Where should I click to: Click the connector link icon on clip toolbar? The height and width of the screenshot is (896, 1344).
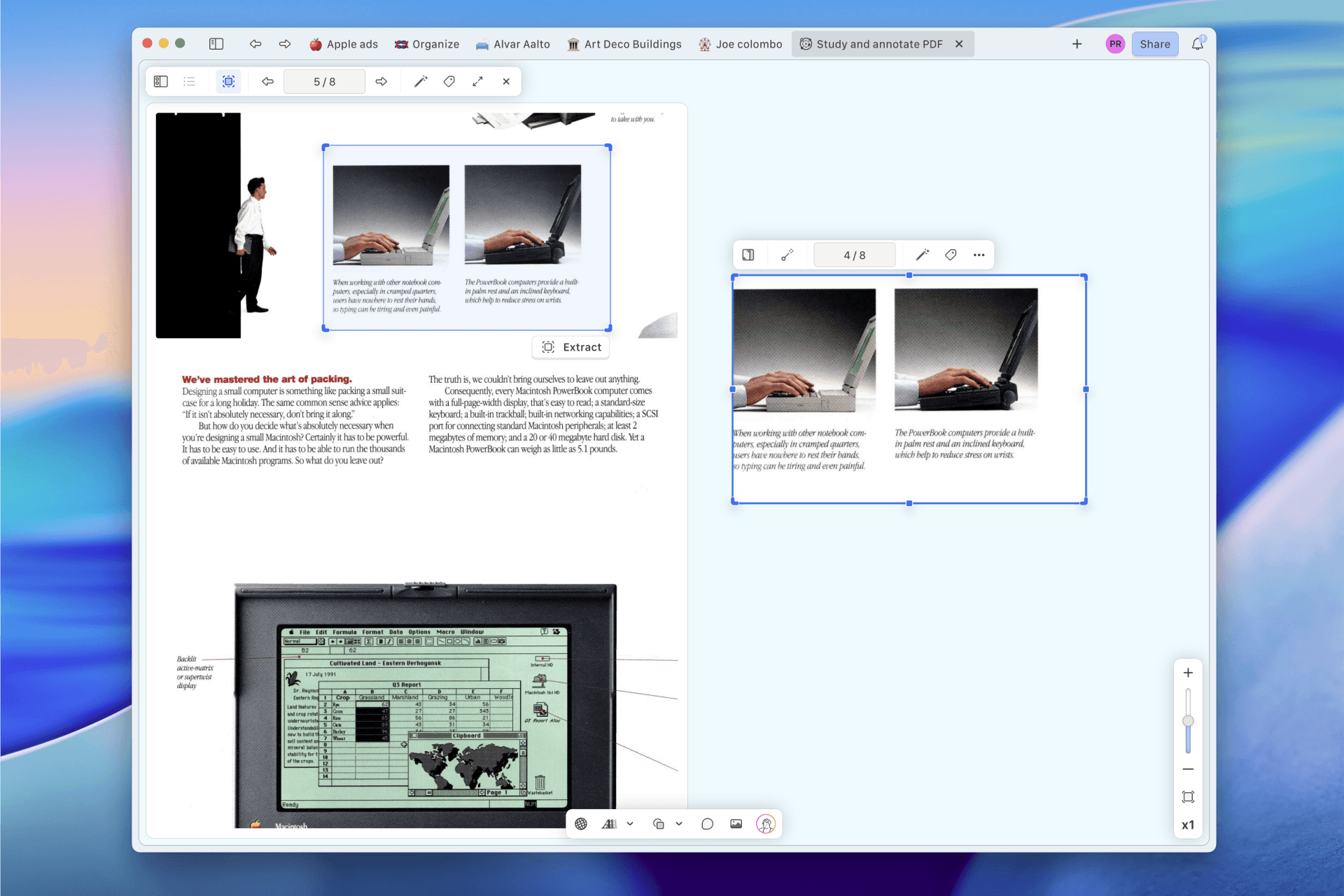tap(787, 255)
